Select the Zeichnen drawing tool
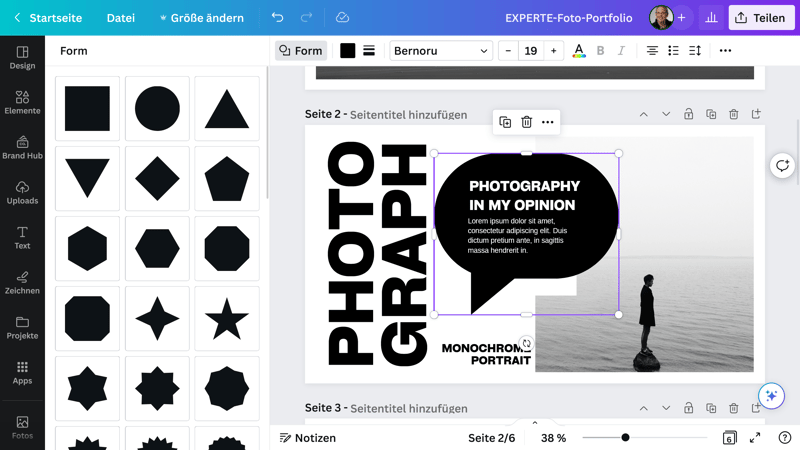800x450 pixels. click(22, 282)
